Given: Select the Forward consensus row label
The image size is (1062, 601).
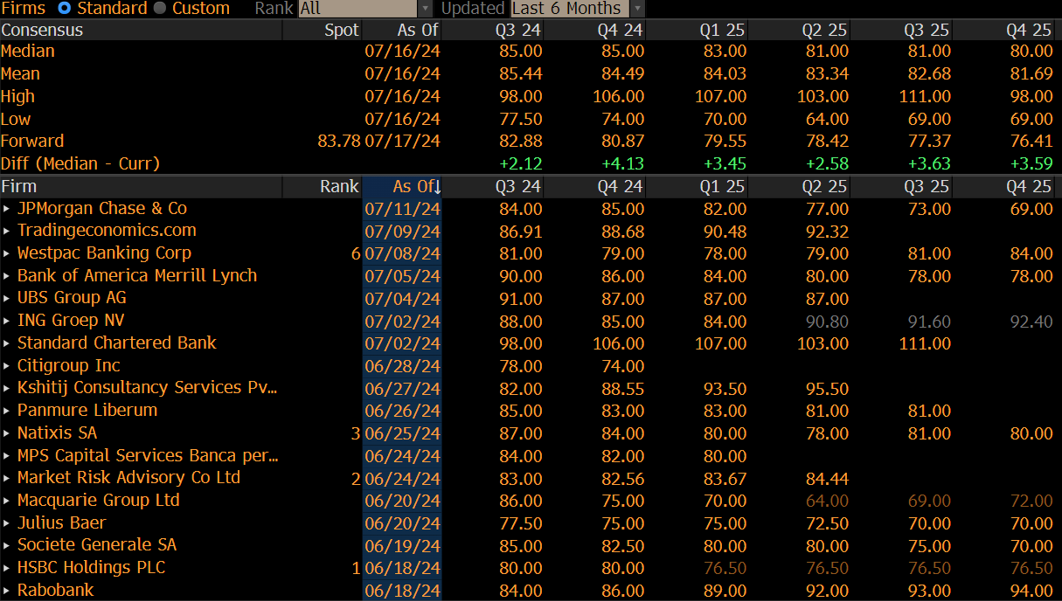Looking at the screenshot, I should pos(33,141).
